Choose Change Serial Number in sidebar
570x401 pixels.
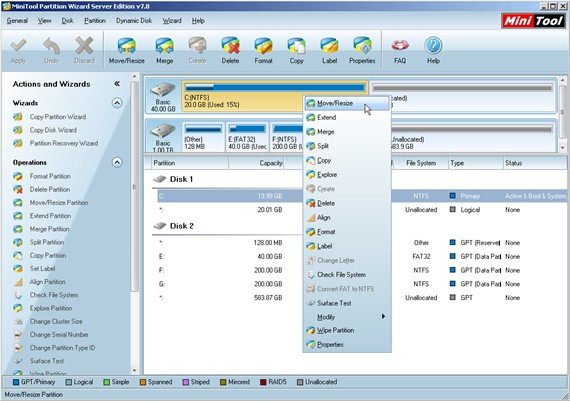pos(59,334)
